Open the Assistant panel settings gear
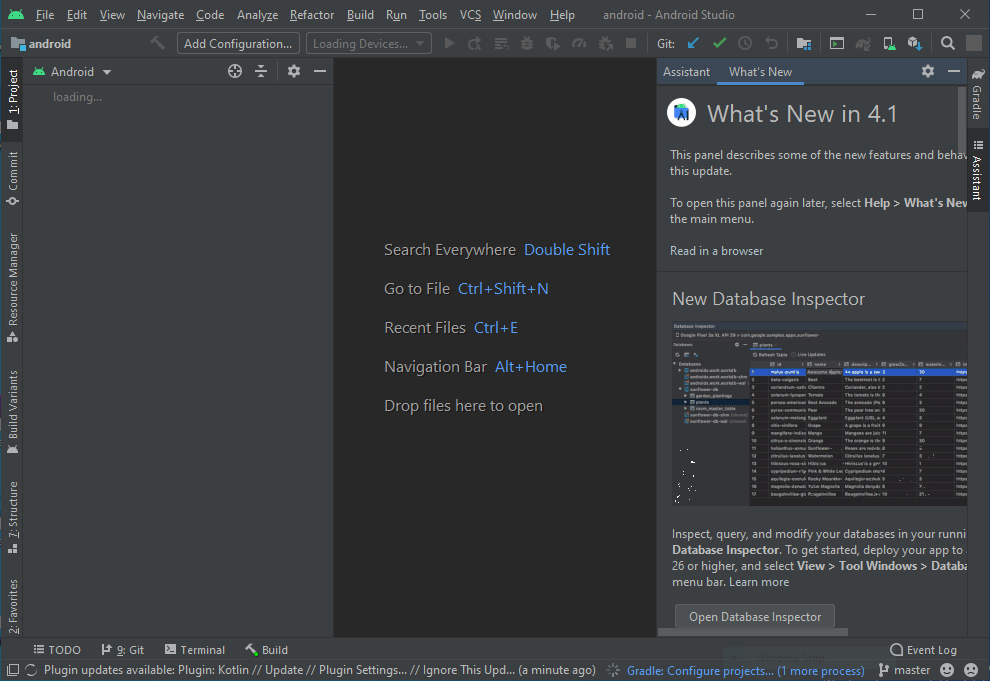Viewport: 990px width, 681px height. [927, 71]
